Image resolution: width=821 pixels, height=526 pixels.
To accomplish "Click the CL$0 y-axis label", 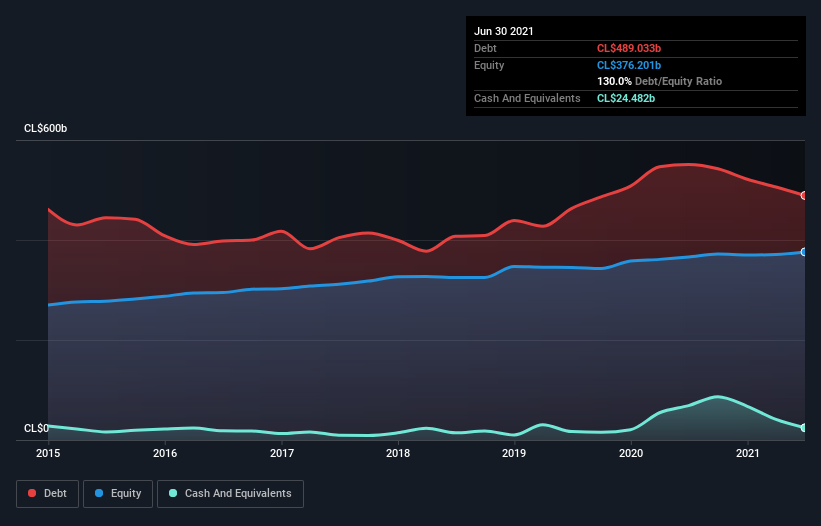I will click(x=36, y=428).
